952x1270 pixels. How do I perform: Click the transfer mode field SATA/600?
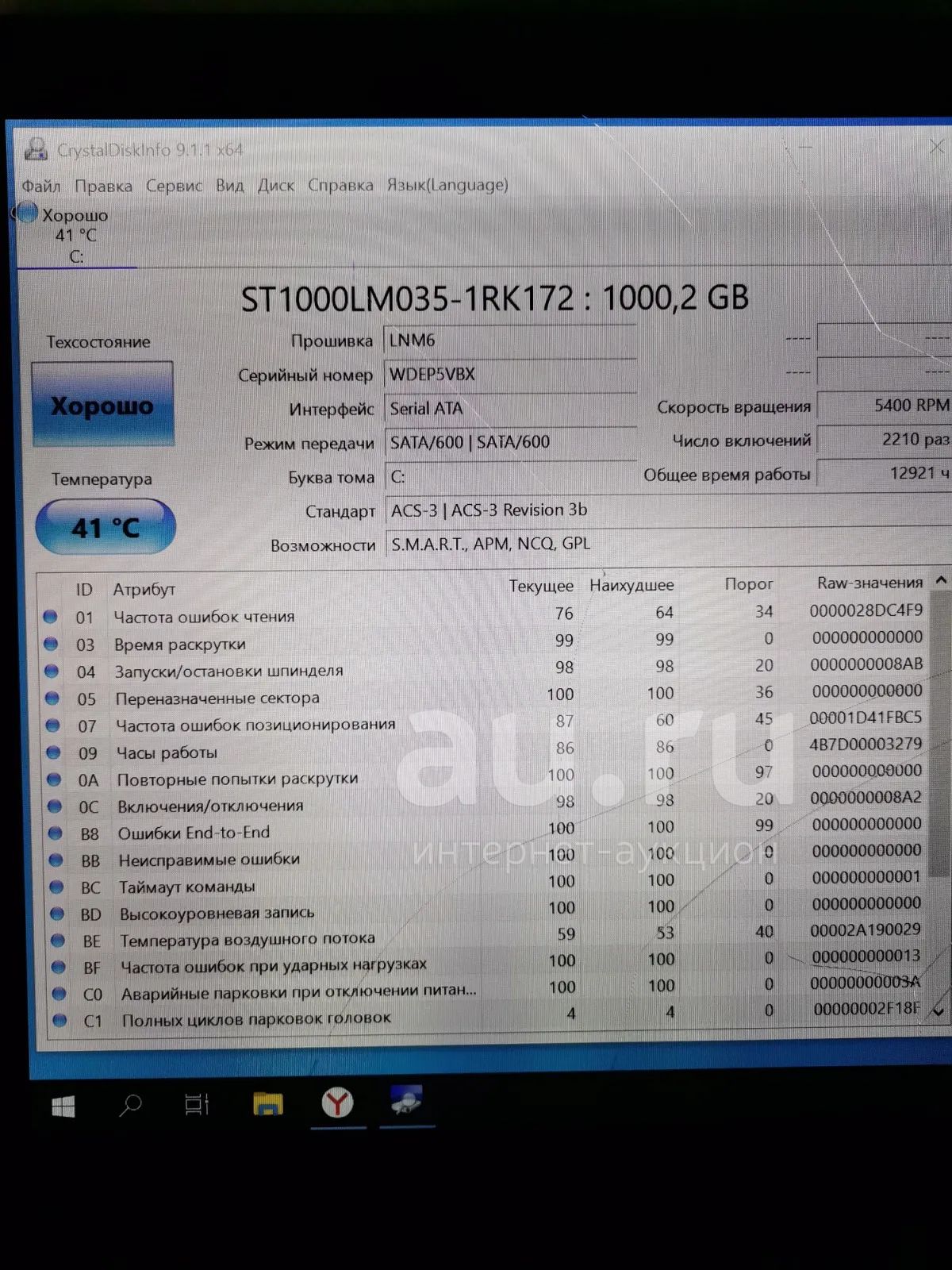(x=510, y=442)
